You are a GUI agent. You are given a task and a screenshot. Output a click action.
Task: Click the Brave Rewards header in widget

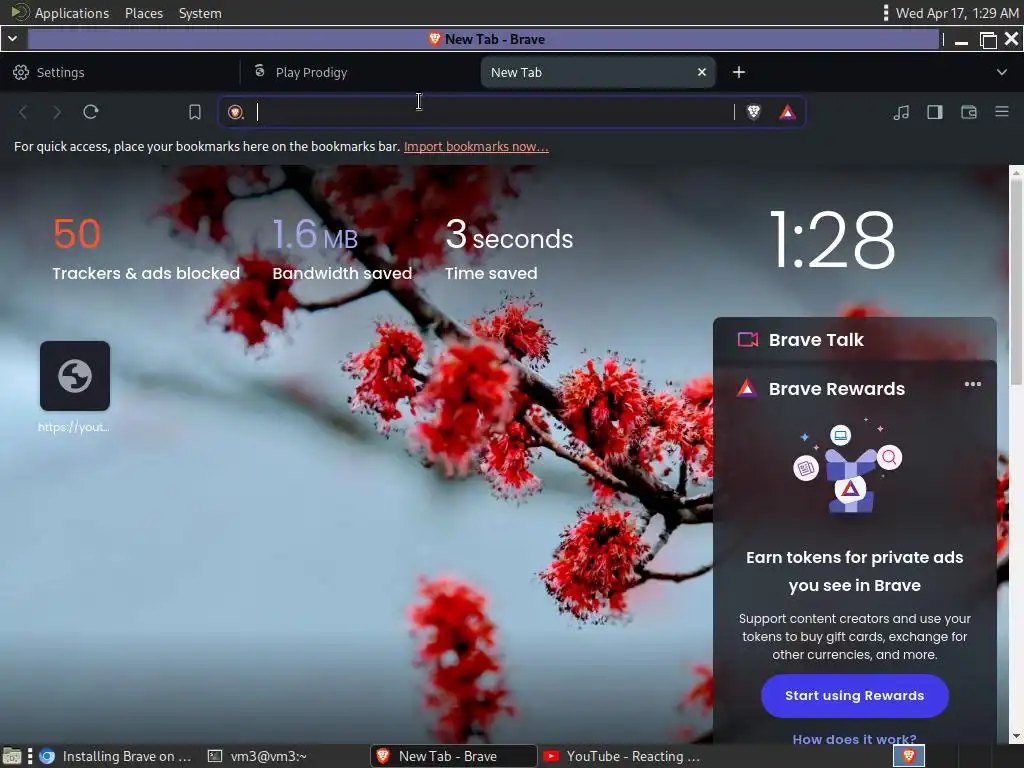[837, 389]
